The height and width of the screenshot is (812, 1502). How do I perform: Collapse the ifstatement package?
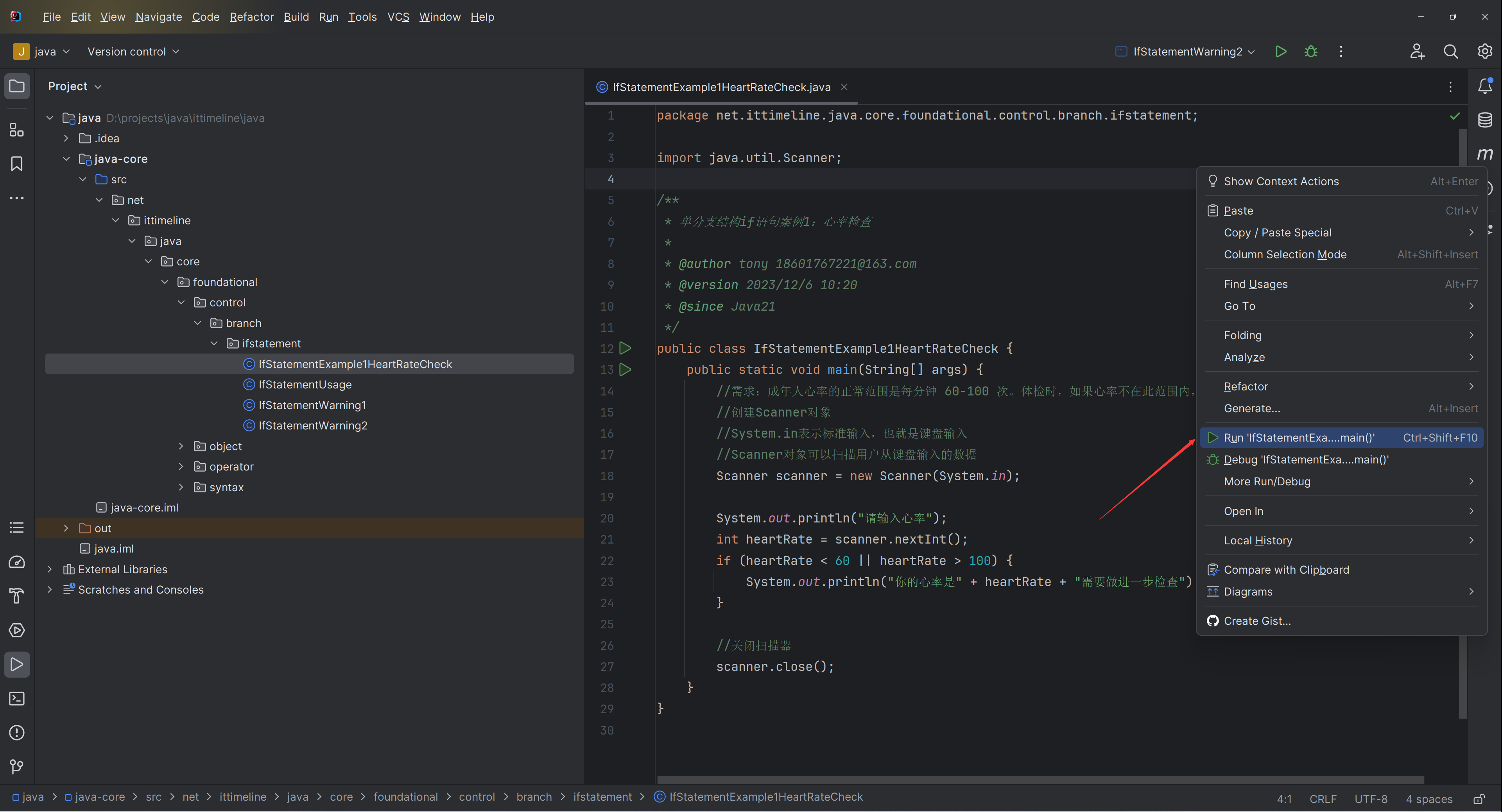214,343
